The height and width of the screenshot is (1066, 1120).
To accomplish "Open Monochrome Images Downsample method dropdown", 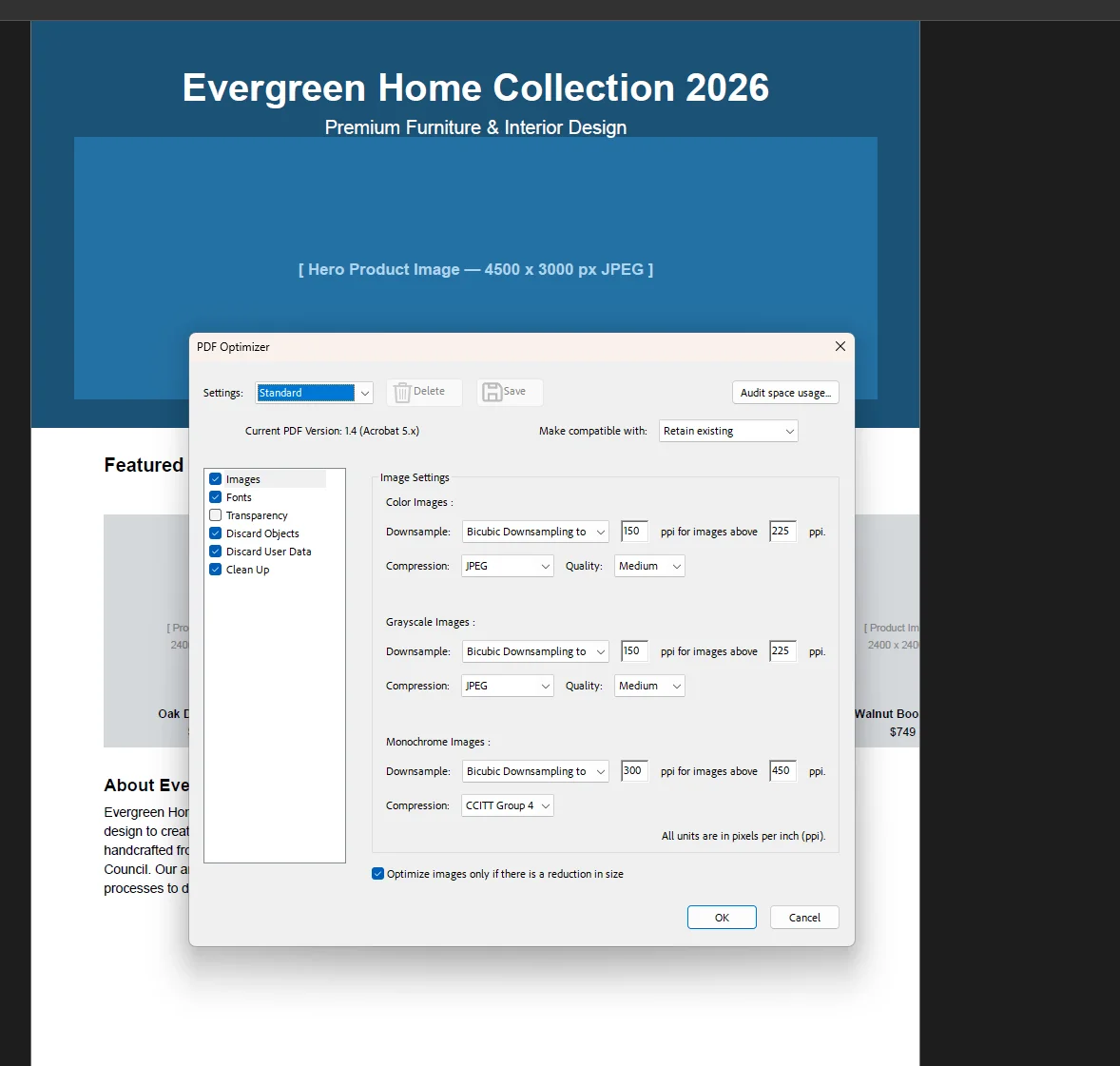I will point(535,771).
